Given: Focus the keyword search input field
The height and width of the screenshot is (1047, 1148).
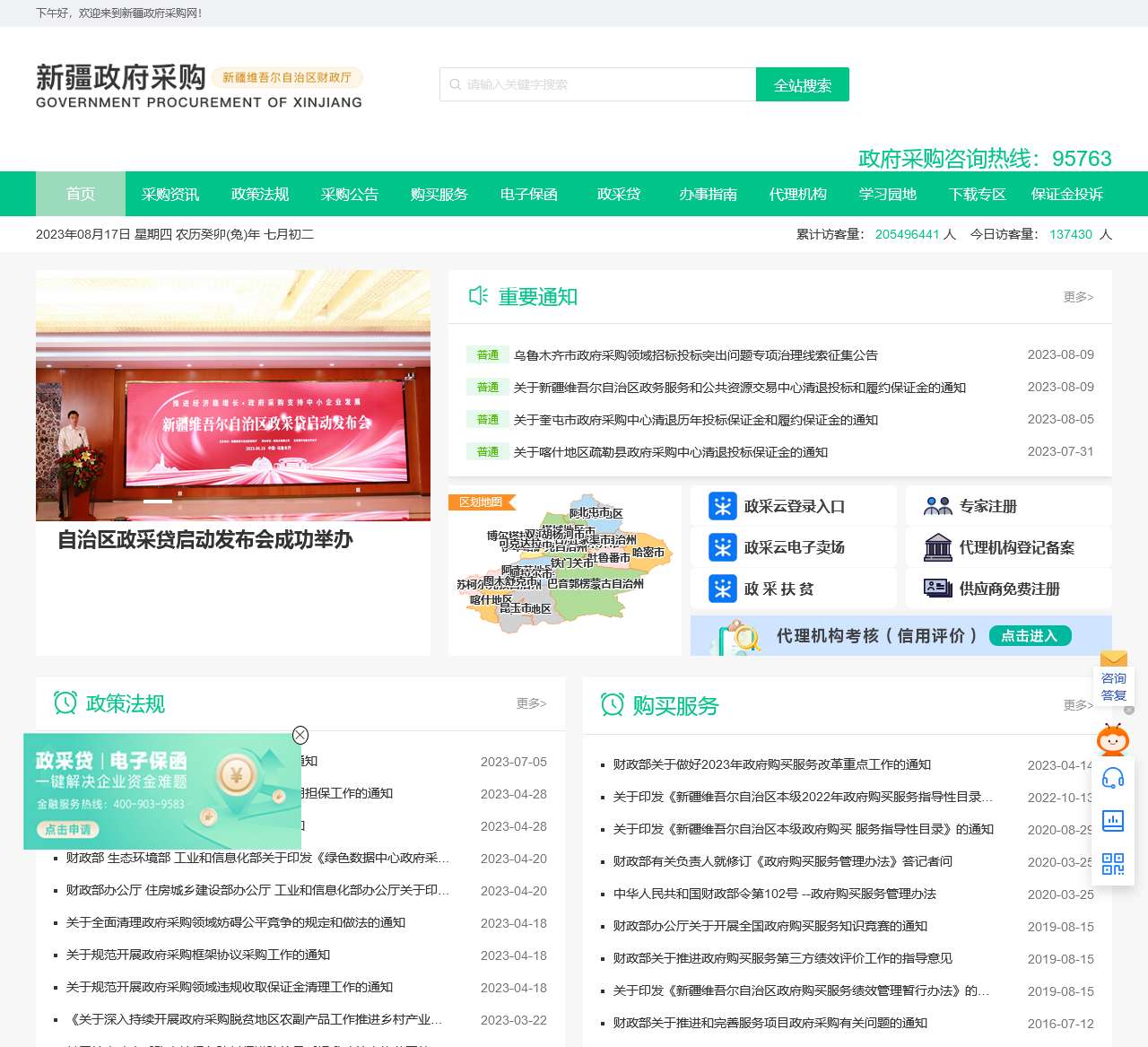Looking at the screenshot, I should click(x=598, y=84).
